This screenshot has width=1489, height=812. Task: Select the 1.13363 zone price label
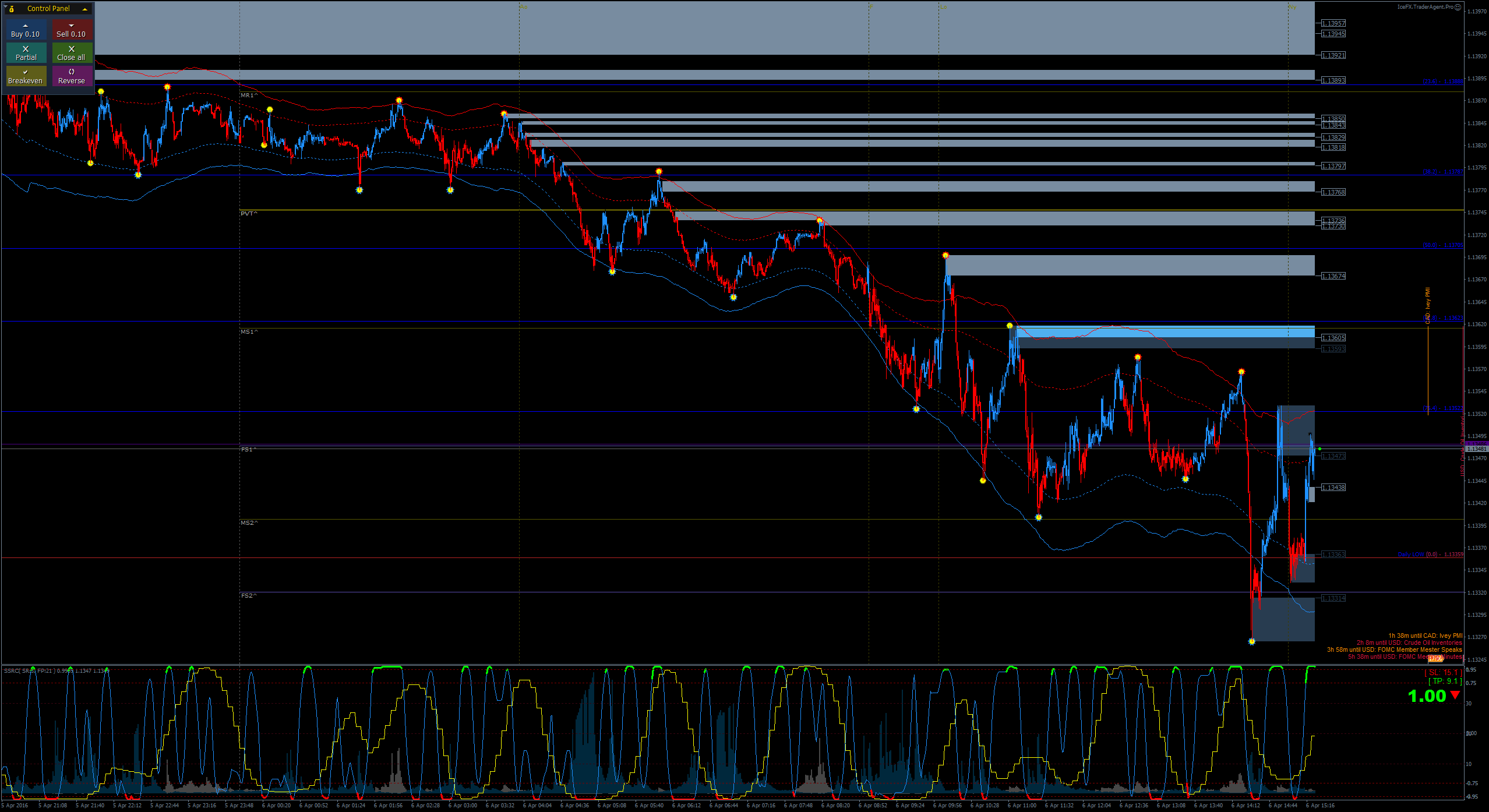[x=1333, y=555]
